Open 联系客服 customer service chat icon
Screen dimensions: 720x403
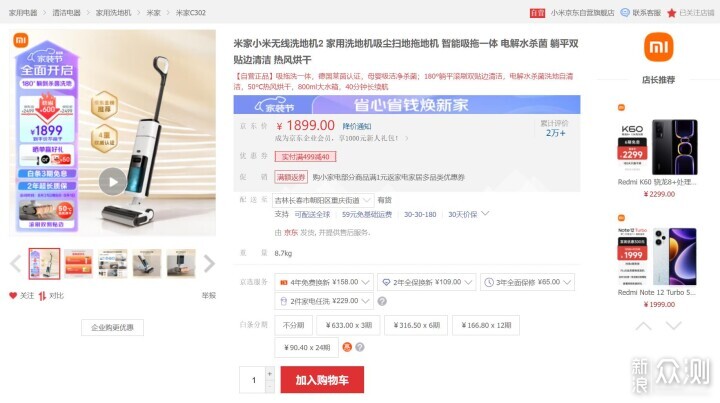624,12
